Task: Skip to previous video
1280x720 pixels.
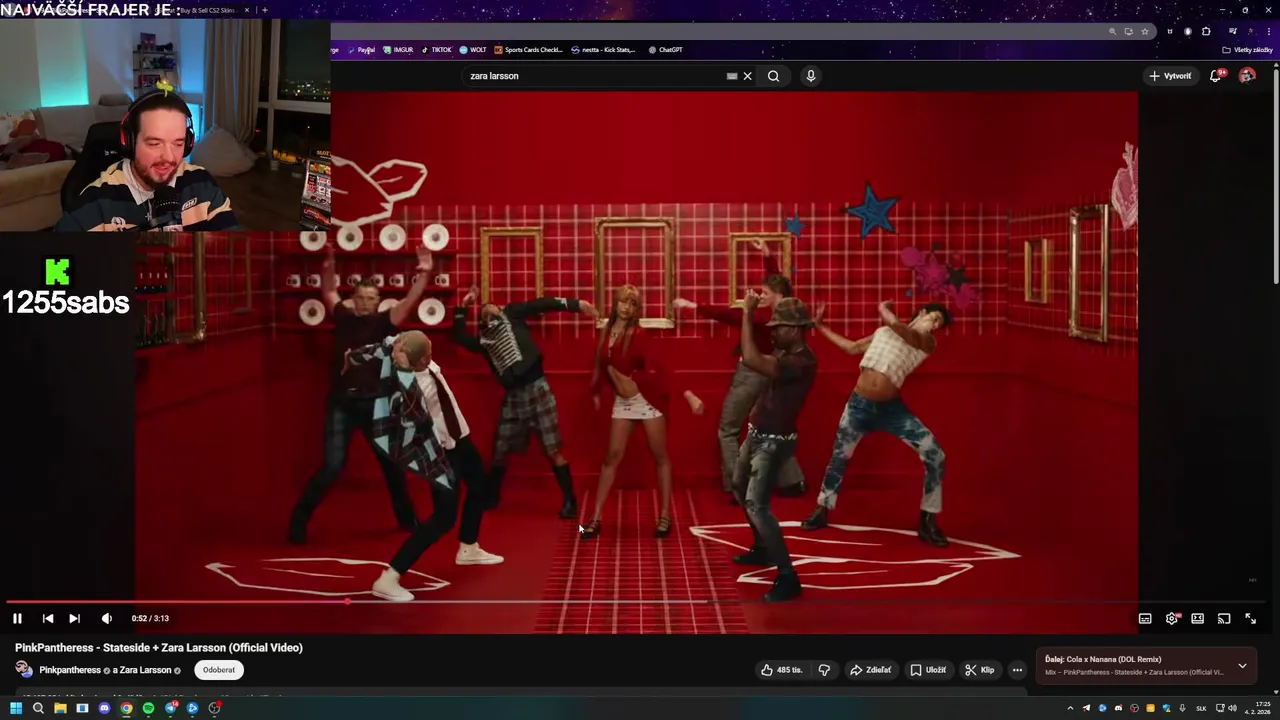Action: 48,618
